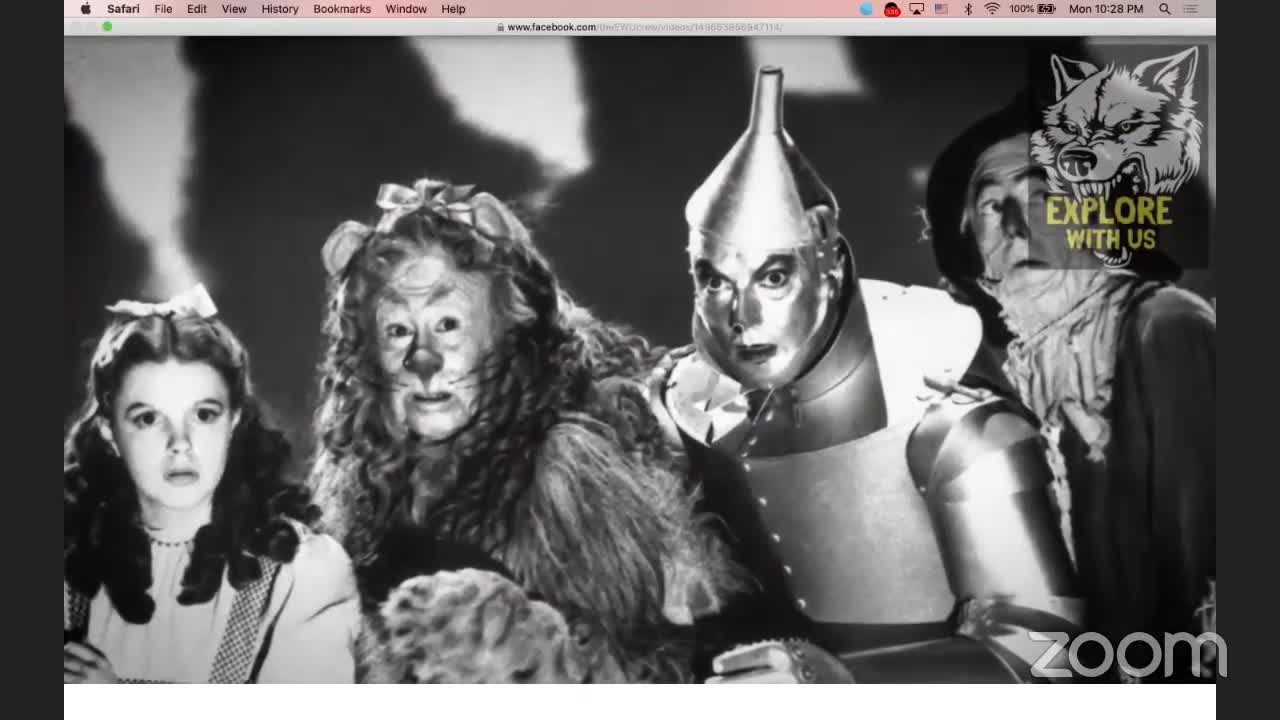Click the Wizard of Oz video frame
This screenshot has width=1280, height=720.
coord(640,360)
